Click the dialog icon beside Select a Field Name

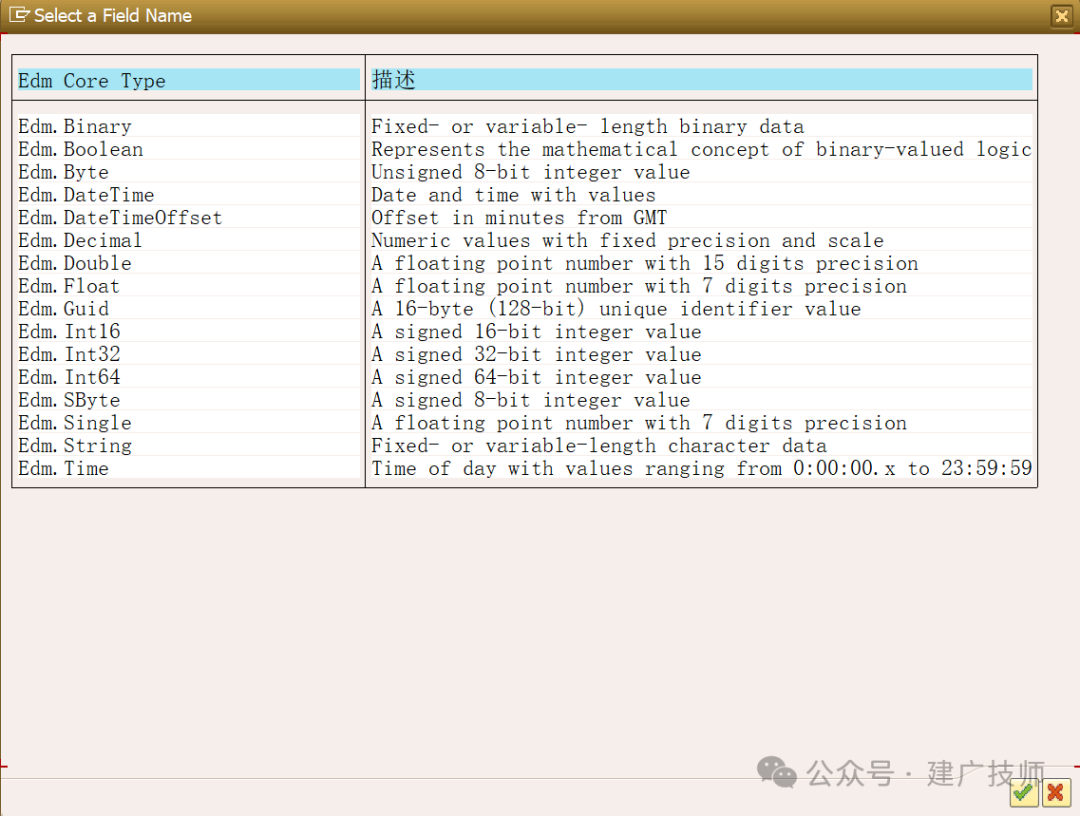(19, 14)
